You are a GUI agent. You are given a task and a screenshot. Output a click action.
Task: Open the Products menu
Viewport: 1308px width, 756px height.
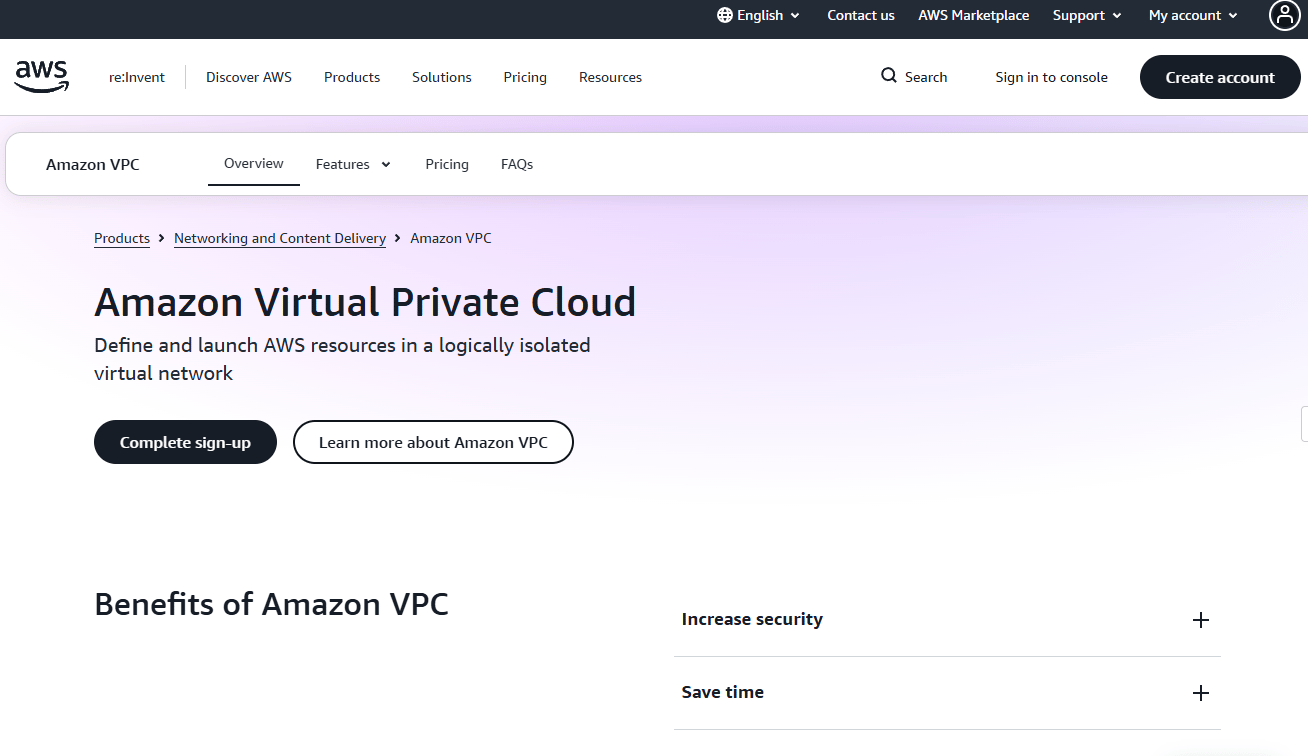[x=352, y=77]
